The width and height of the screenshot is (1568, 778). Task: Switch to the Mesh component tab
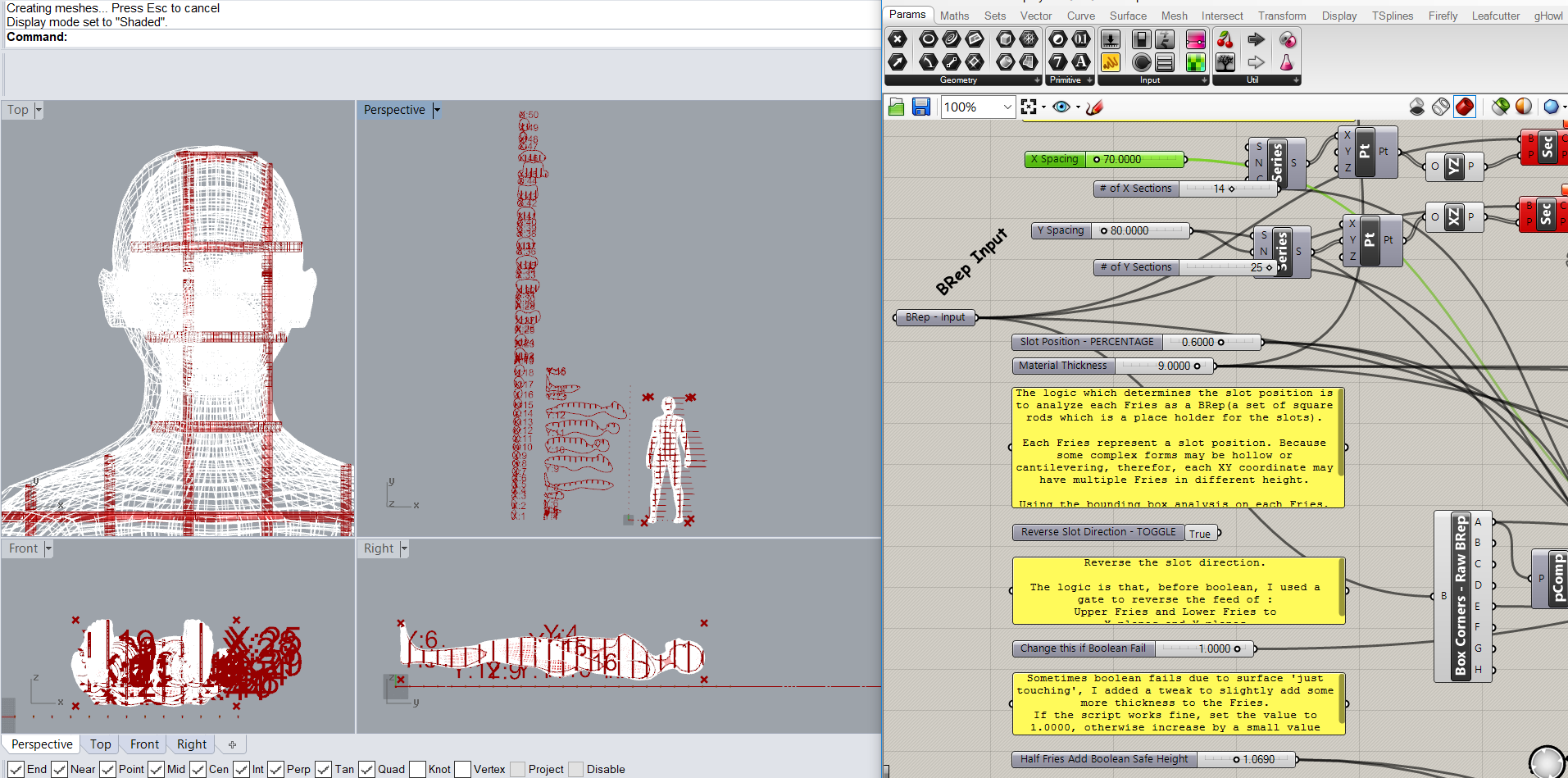tap(1174, 16)
